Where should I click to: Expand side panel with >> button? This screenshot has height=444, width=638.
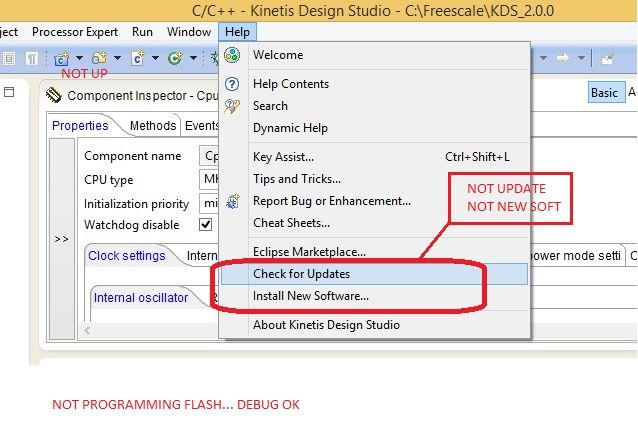[x=61, y=239]
